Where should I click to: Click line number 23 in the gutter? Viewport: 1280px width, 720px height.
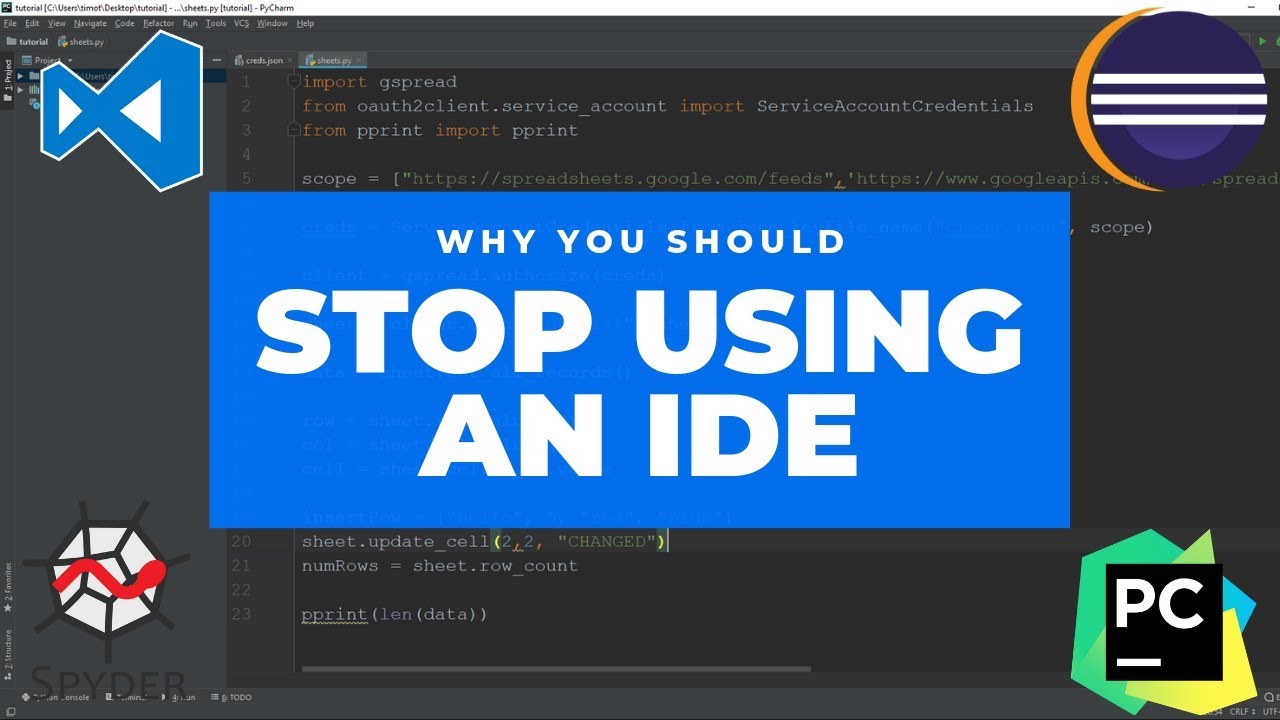[241, 614]
